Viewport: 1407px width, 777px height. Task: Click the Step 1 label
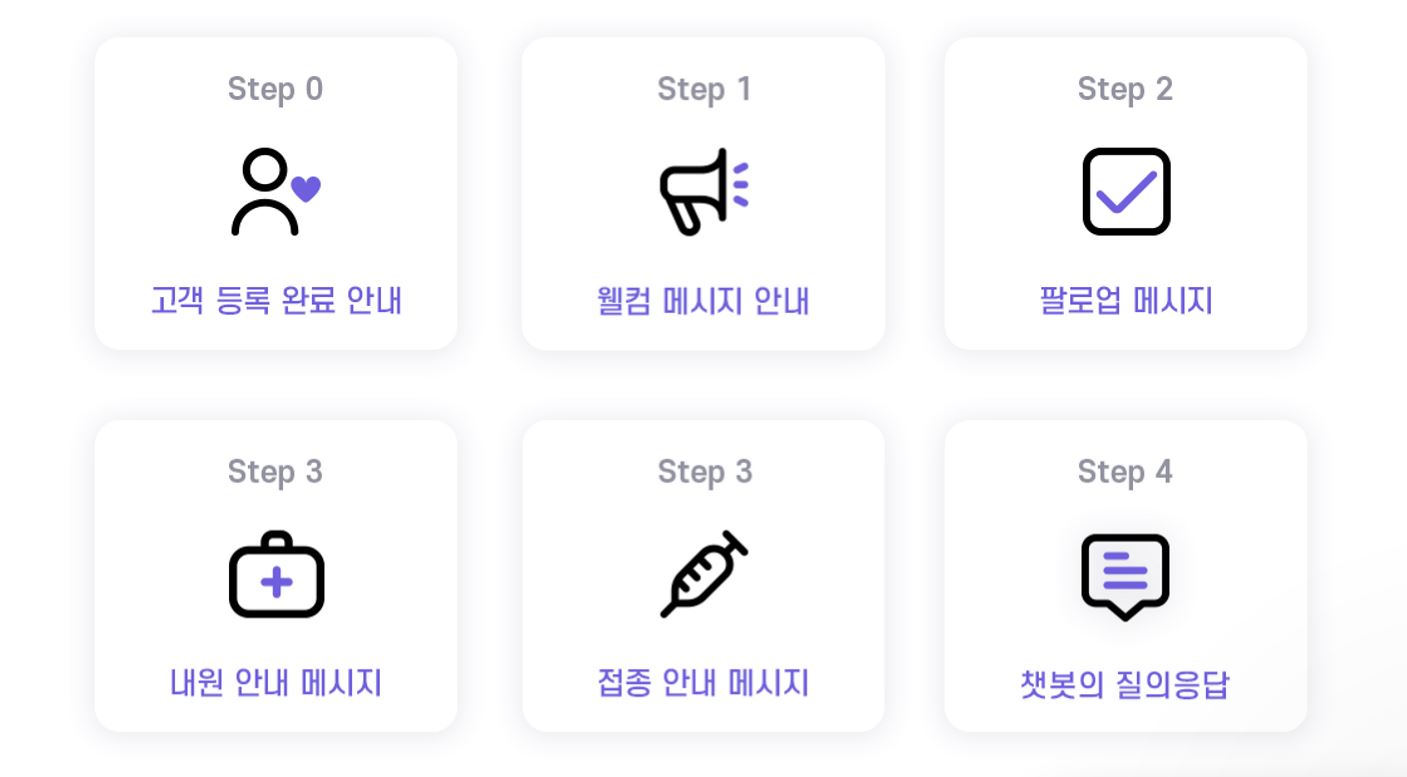click(x=704, y=89)
